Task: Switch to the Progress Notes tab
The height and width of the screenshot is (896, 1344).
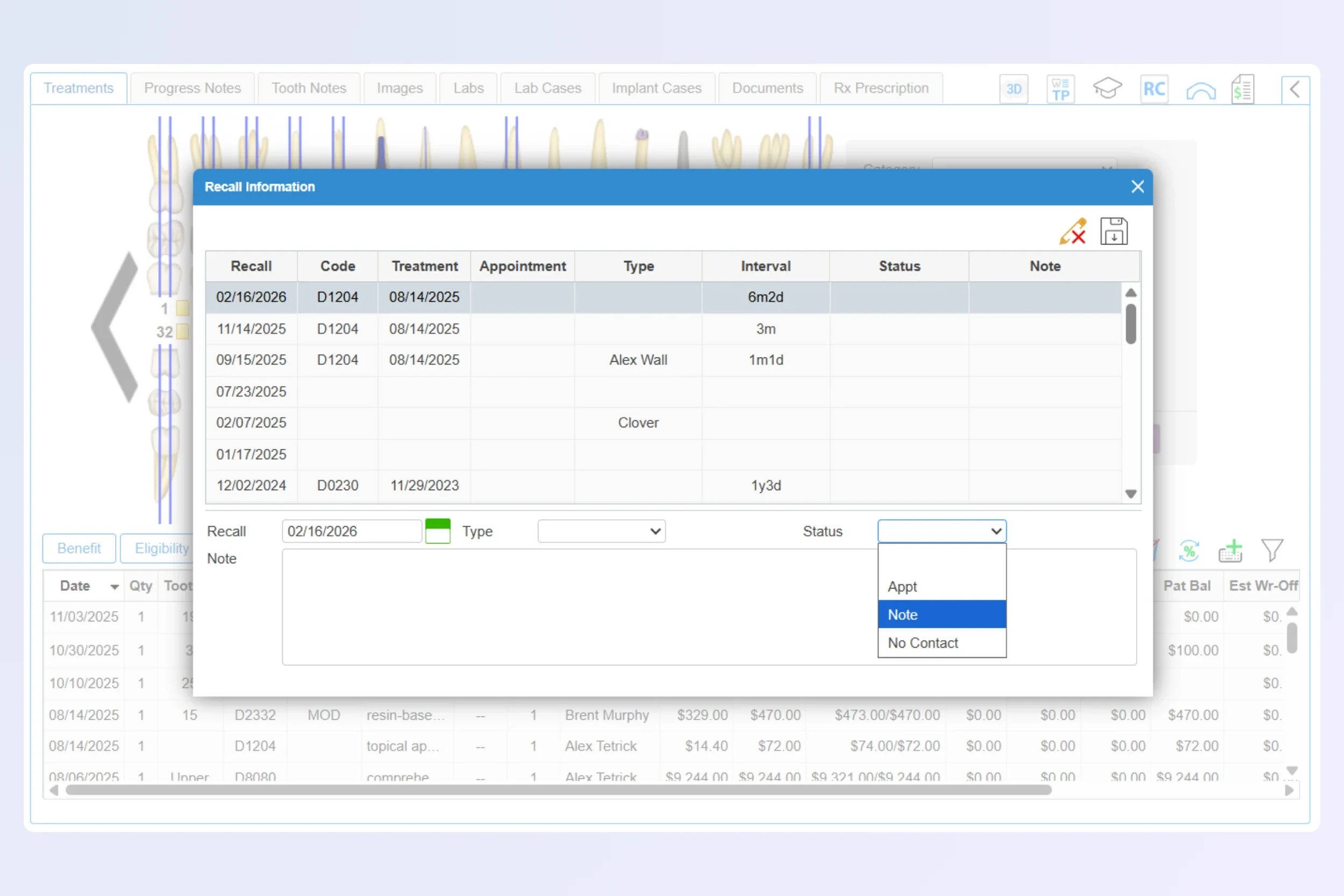Action: [x=192, y=88]
